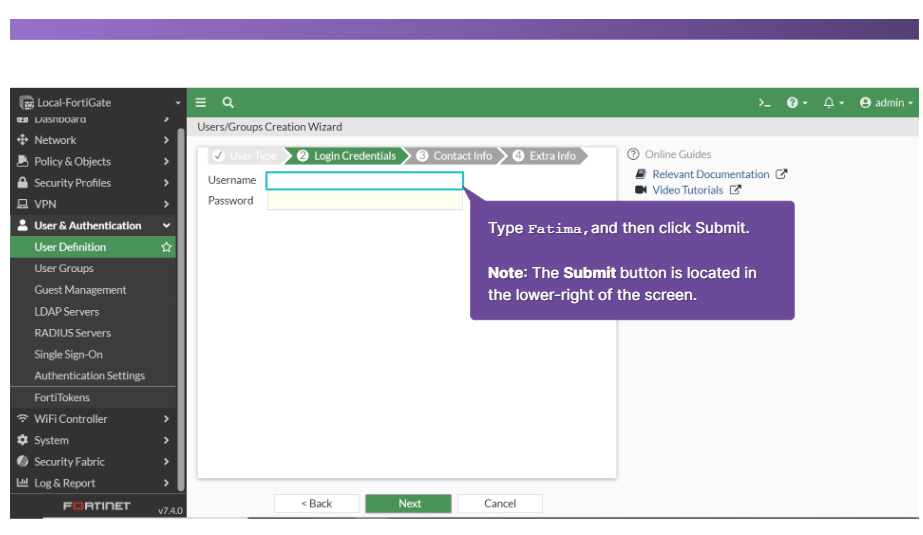
Task: Click the Next button
Action: (409, 503)
